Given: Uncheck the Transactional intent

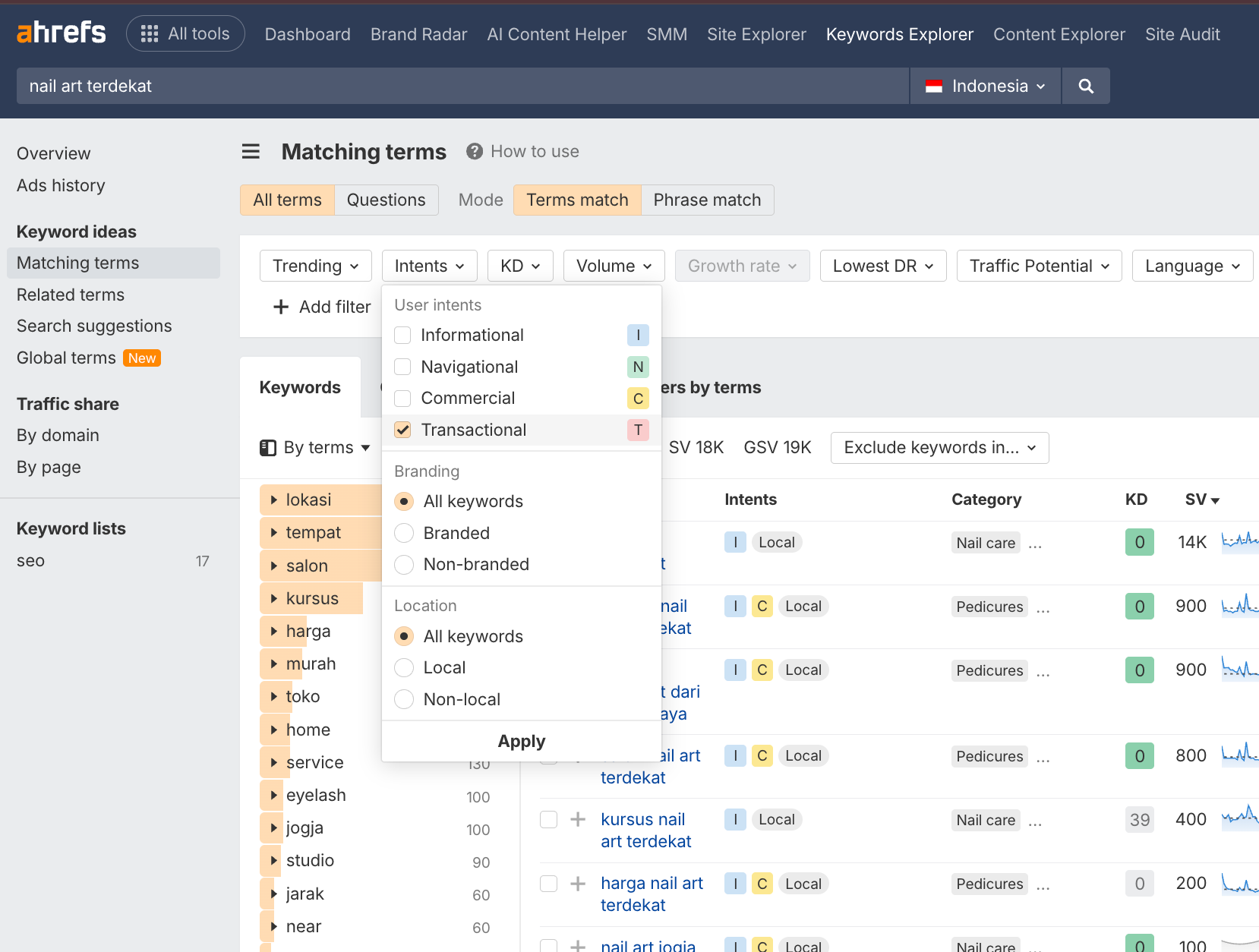Looking at the screenshot, I should coord(402,430).
